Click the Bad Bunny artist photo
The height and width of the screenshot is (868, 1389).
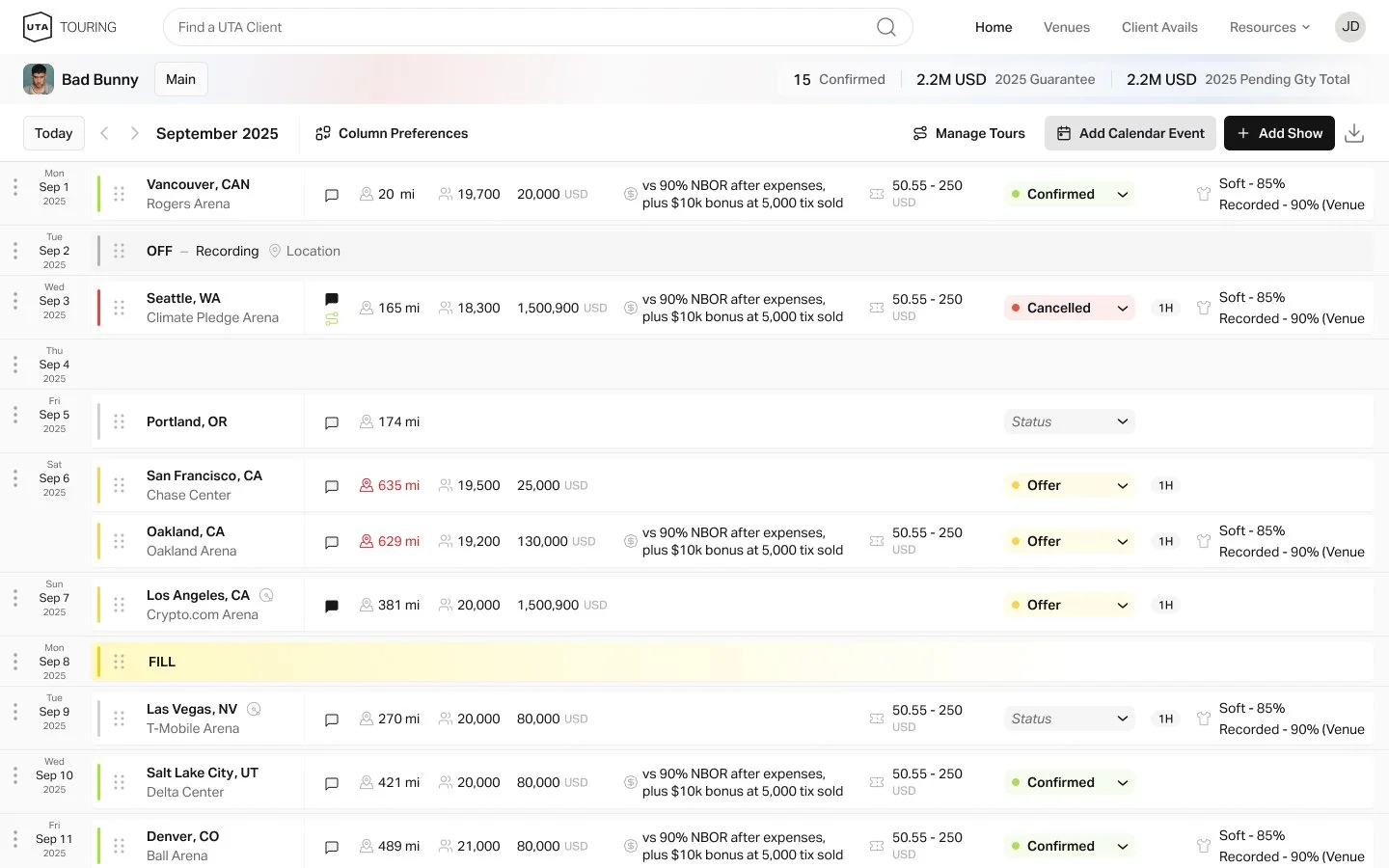coord(39,79)
